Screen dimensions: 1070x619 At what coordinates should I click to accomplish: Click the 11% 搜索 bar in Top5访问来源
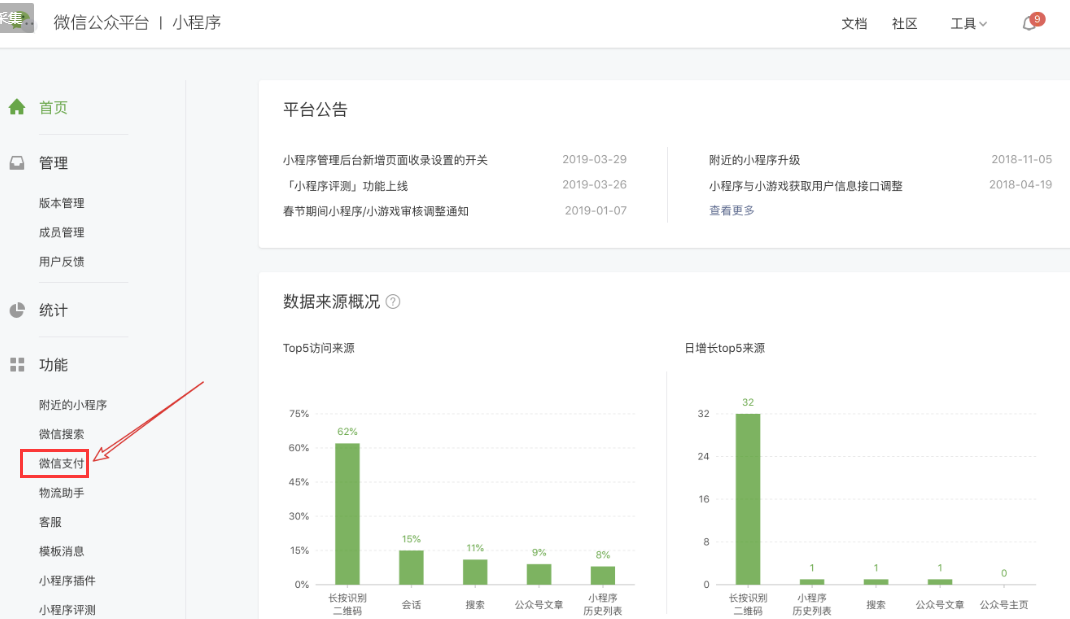click(x=475, y=573)
